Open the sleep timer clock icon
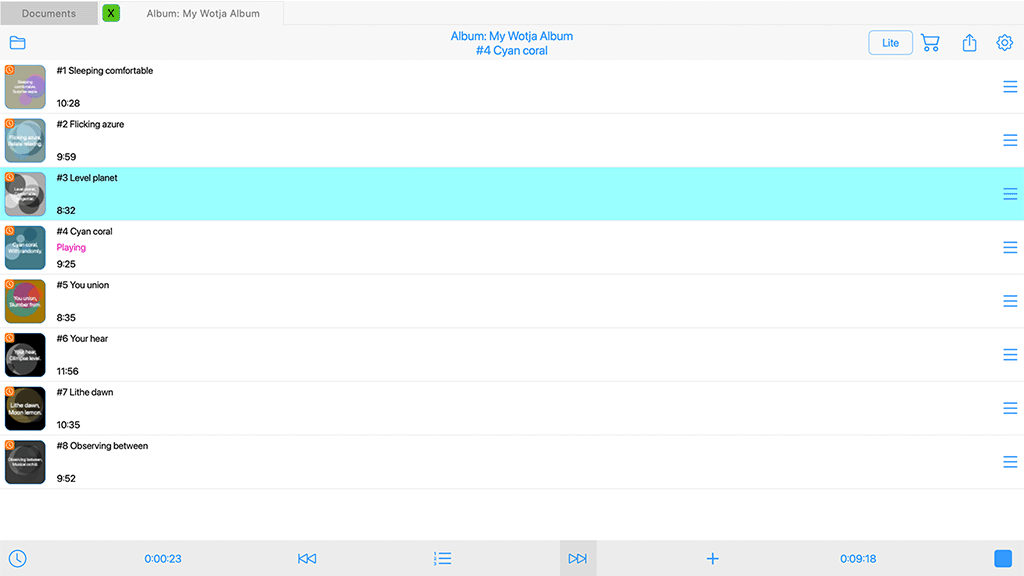This screenshot has width=1024, height=576. (17, 559)
